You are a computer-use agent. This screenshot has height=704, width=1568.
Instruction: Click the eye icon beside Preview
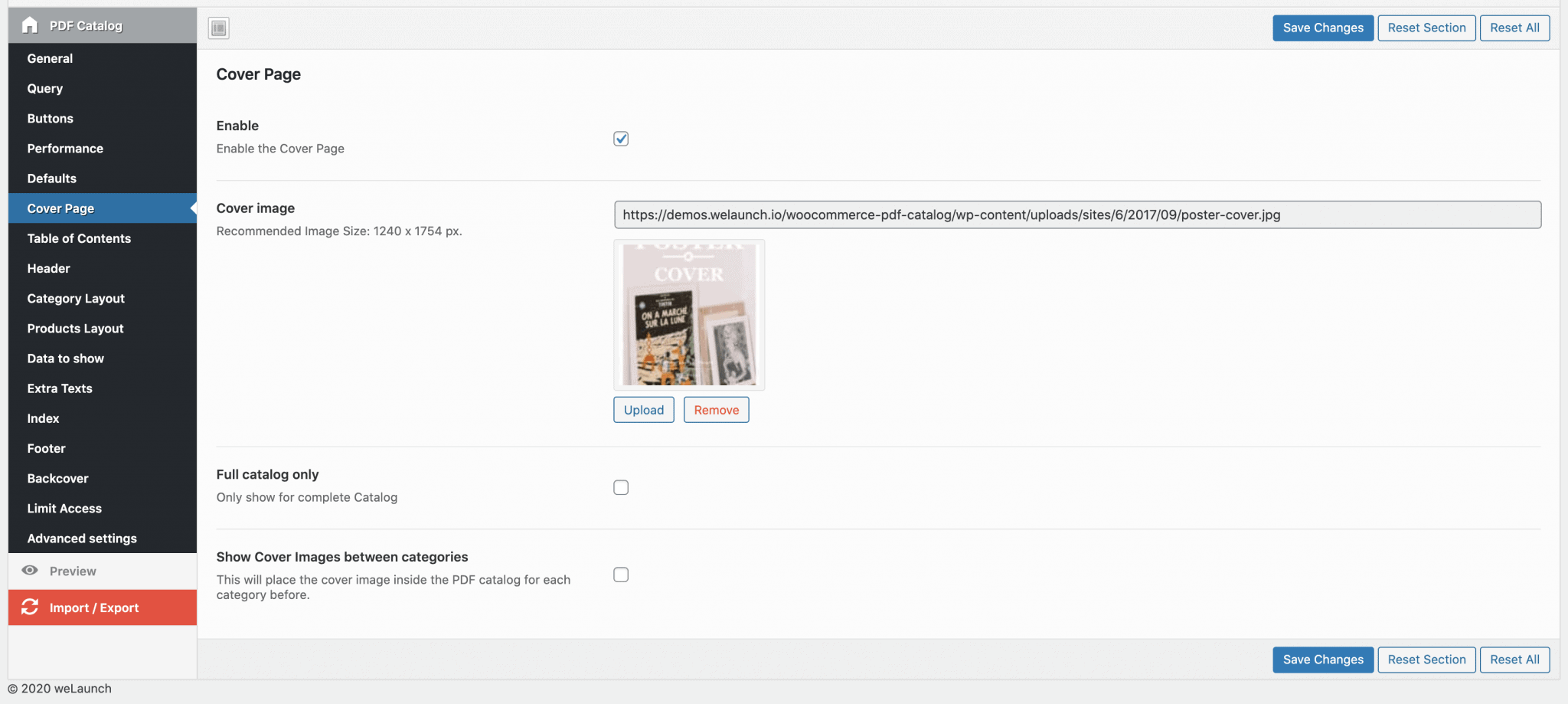click(x=30, y=570)
